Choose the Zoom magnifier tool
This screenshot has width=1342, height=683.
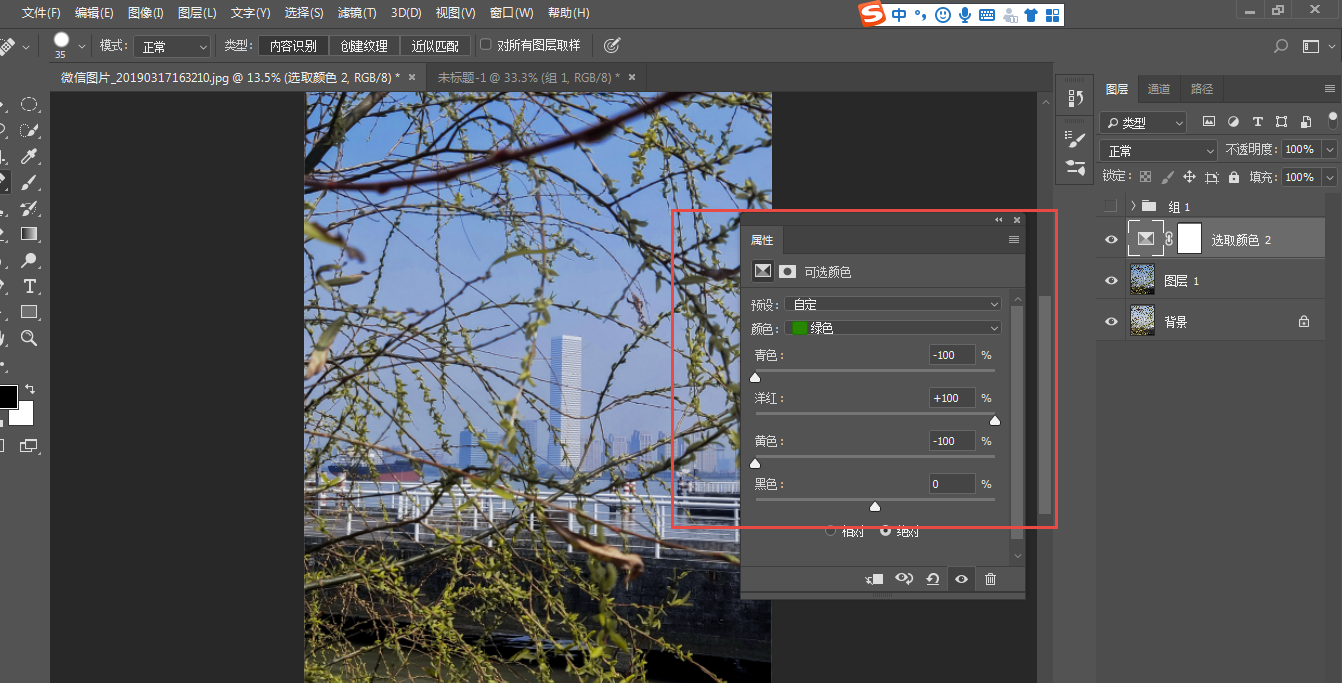click(x=29, y=338)
